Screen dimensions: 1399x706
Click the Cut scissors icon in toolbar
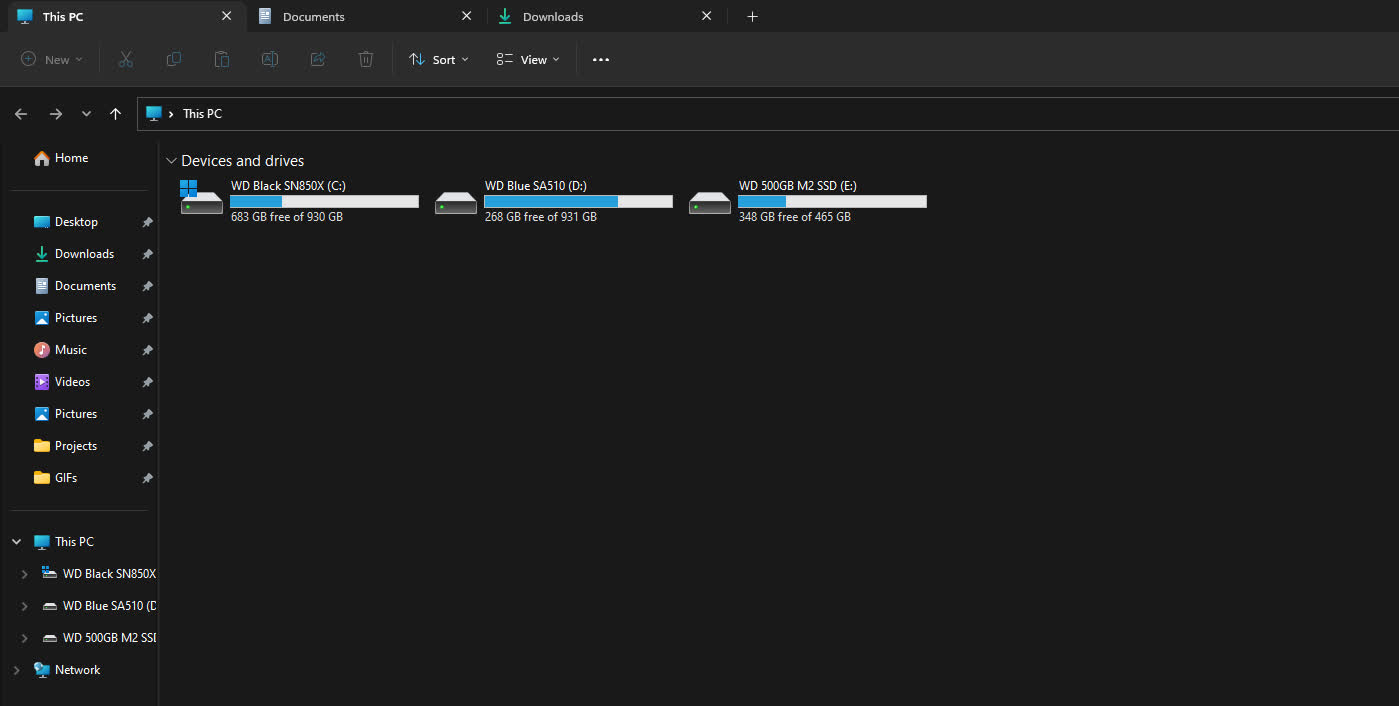click(x=125, y=60)
